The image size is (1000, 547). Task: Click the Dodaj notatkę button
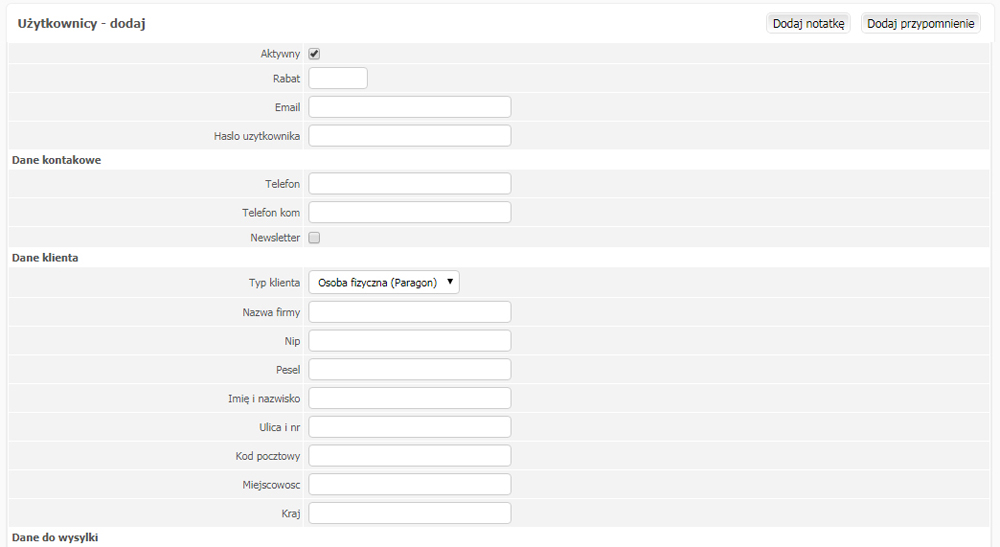808,24
